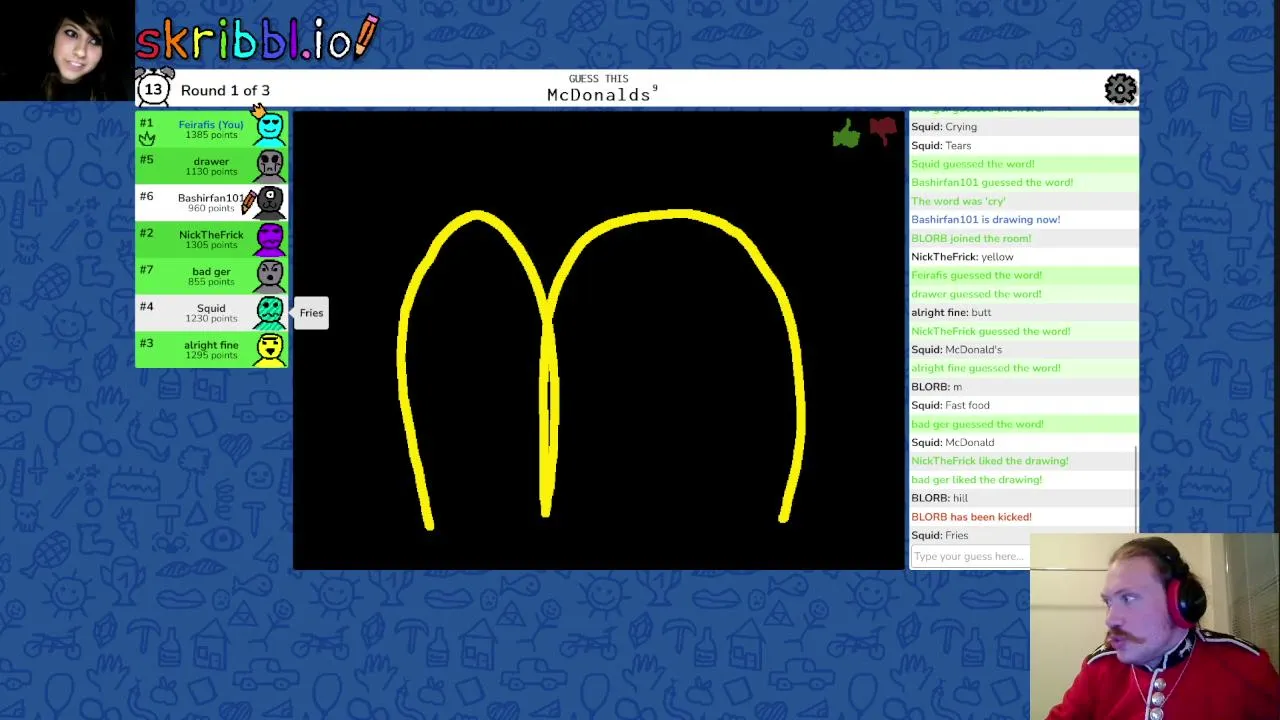Select drawer's gray avatar
1280x720 pixels.
click(269, 165)
